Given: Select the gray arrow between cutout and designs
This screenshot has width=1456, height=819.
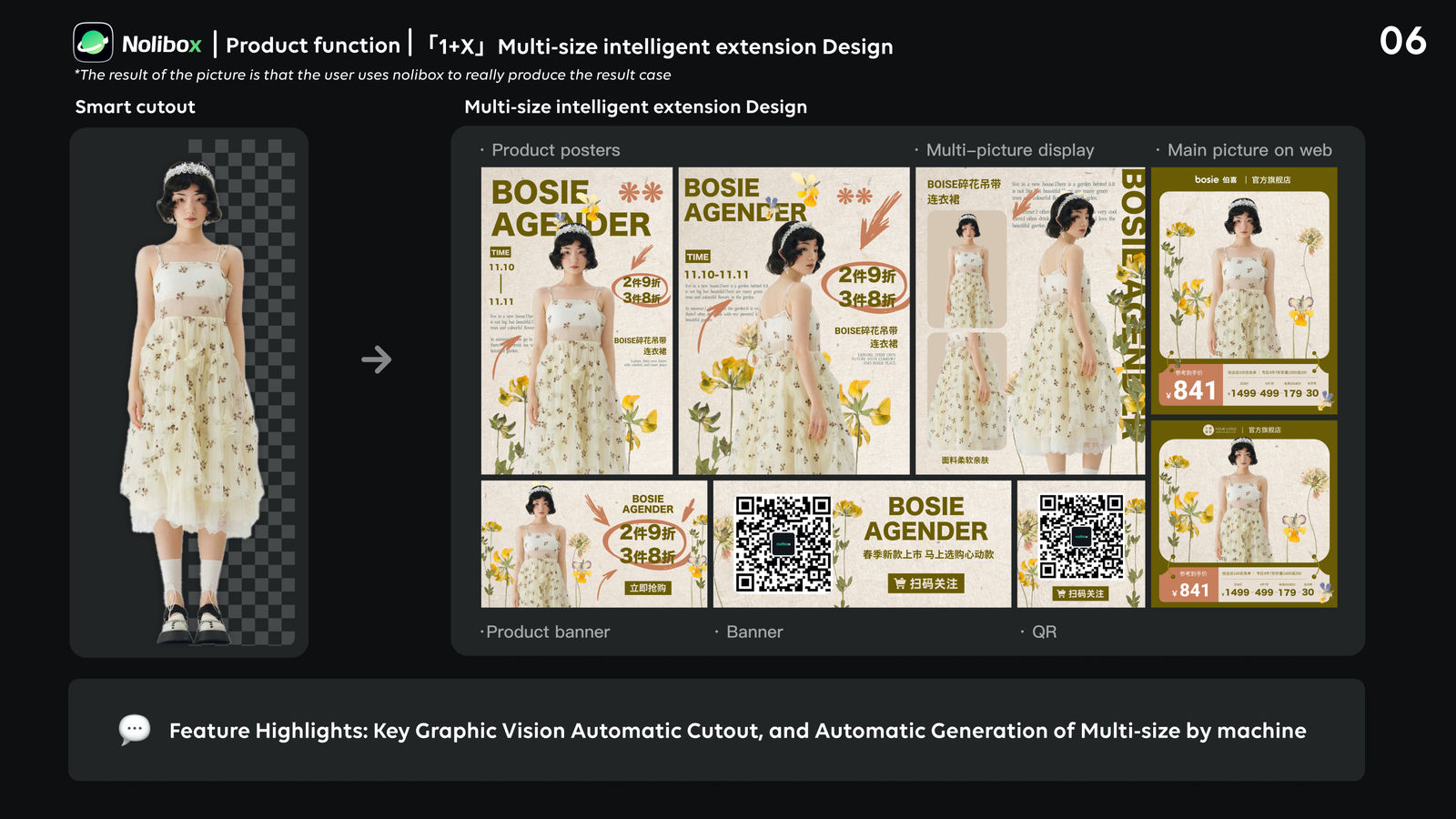Looking at the screenshot, I should pos(377,361).
